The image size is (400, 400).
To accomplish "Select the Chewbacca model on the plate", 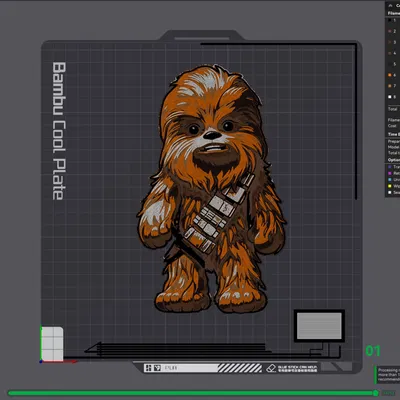I will point(212,189).
